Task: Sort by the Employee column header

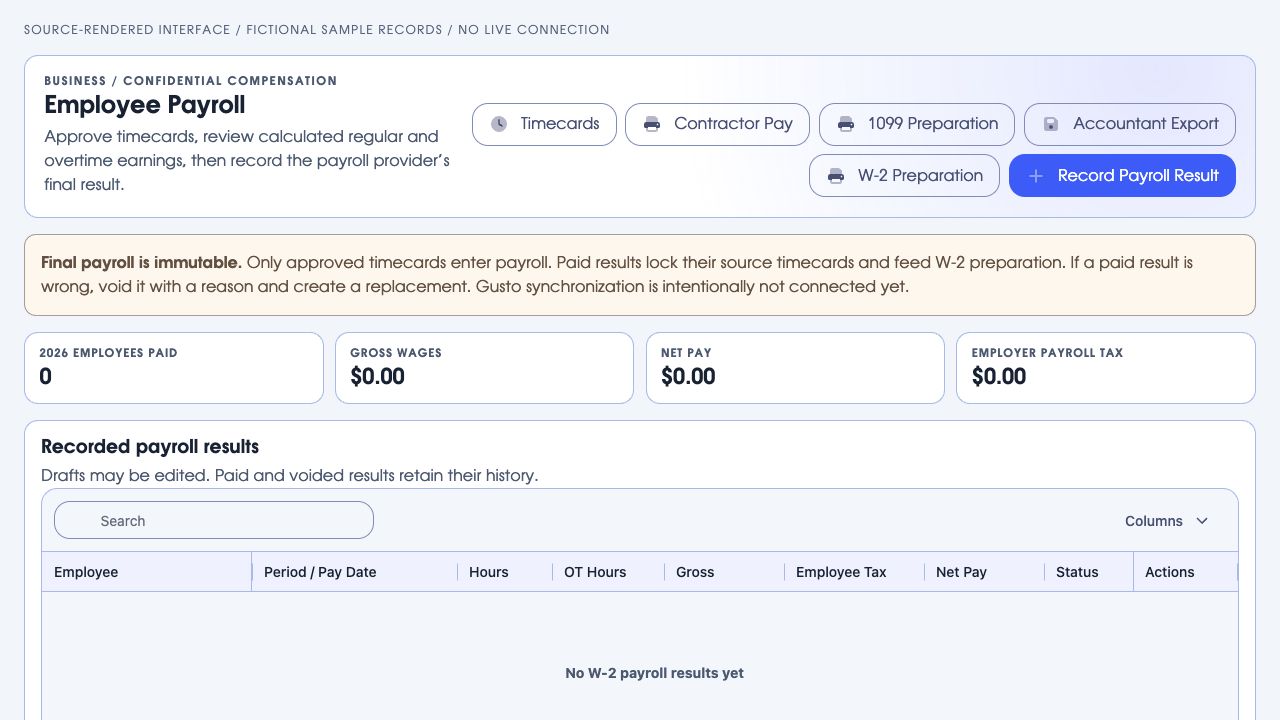Action: point(146,572)
